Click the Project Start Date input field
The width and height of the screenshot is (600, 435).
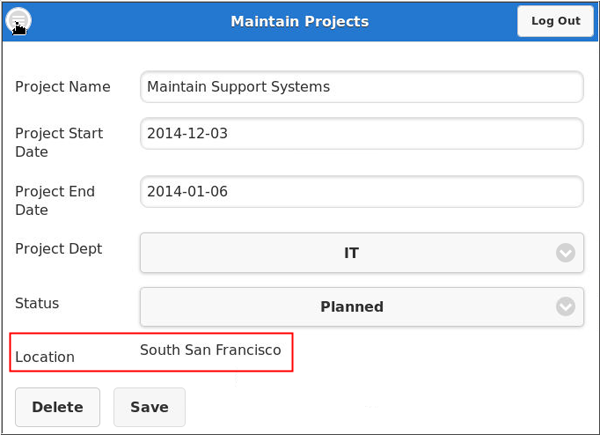[361, 133]
